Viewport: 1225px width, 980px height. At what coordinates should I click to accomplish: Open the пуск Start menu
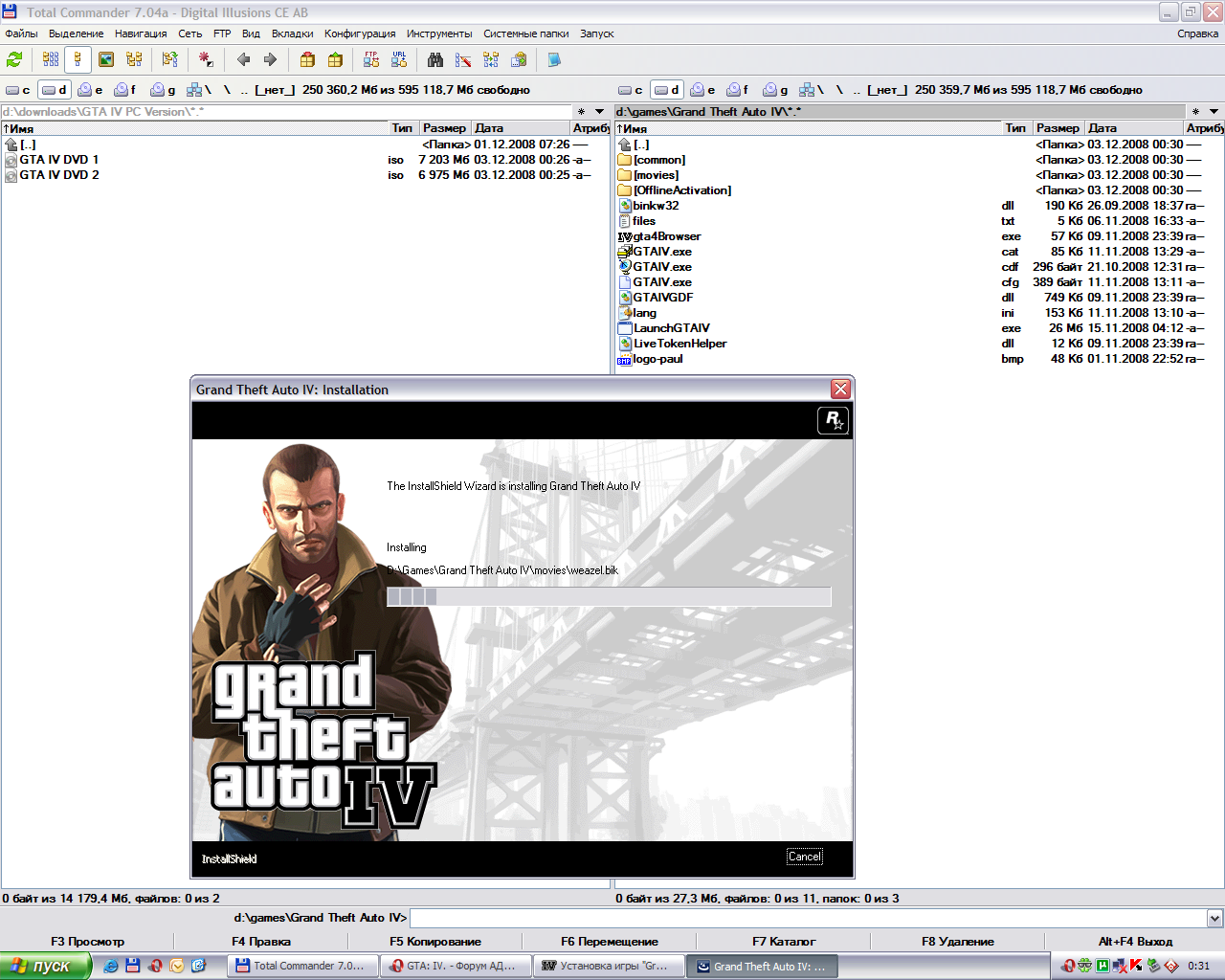pyautogui.click(x=45, y=967)
